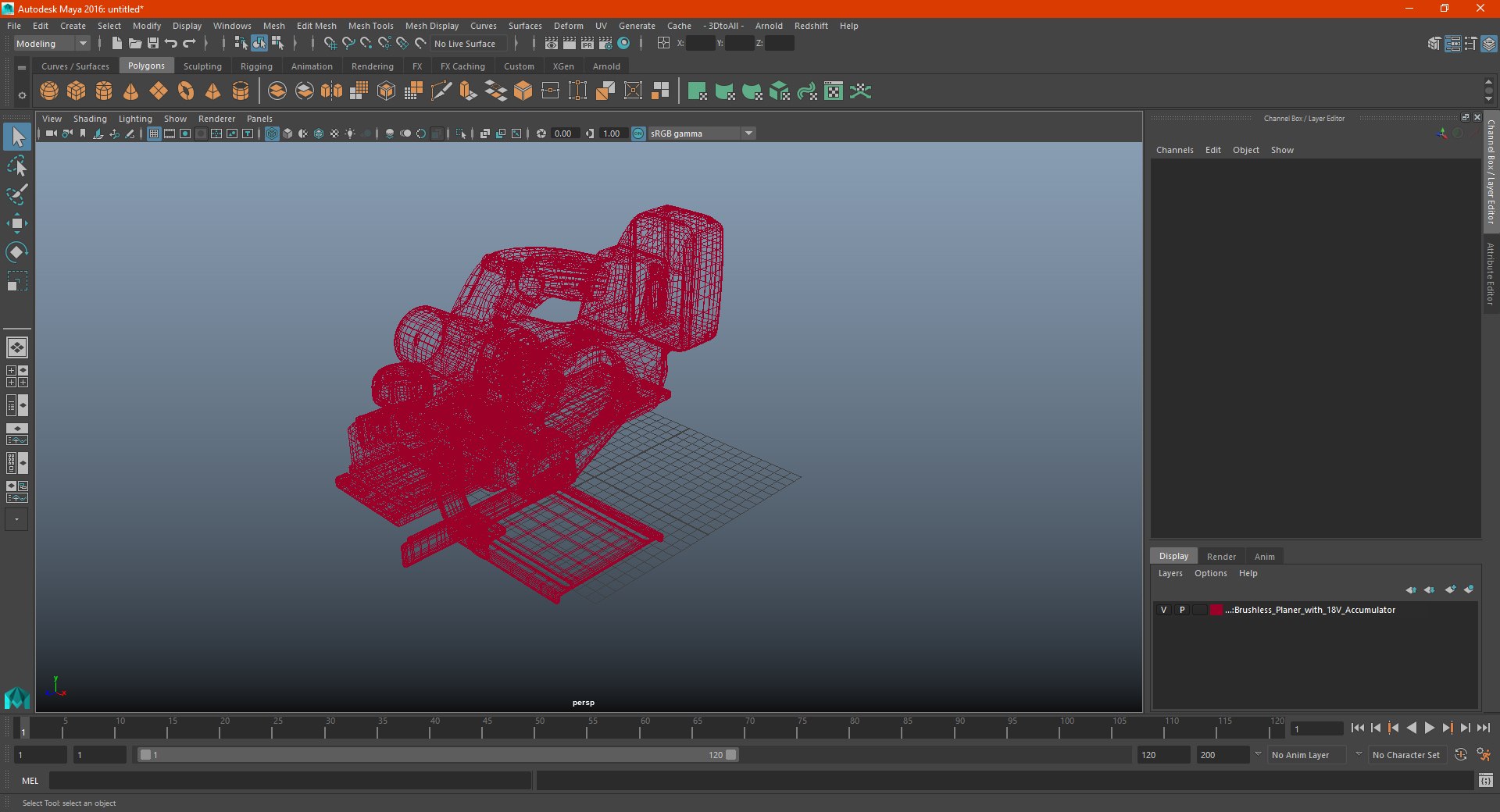
Task: Select the Move tool in toolbox
Action: coord(17,223)
